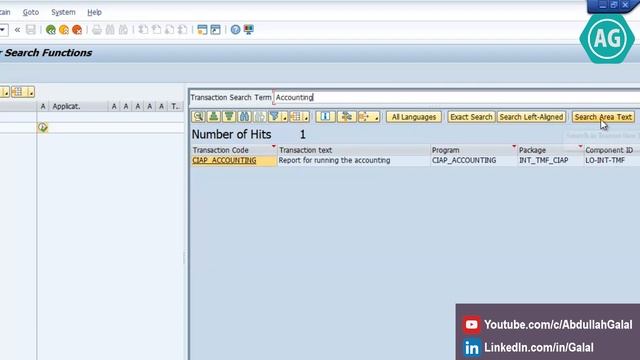Select the 'Report for running the accounting' cell
The height and width of the screenshot is (360, 640).
point(354,160)
